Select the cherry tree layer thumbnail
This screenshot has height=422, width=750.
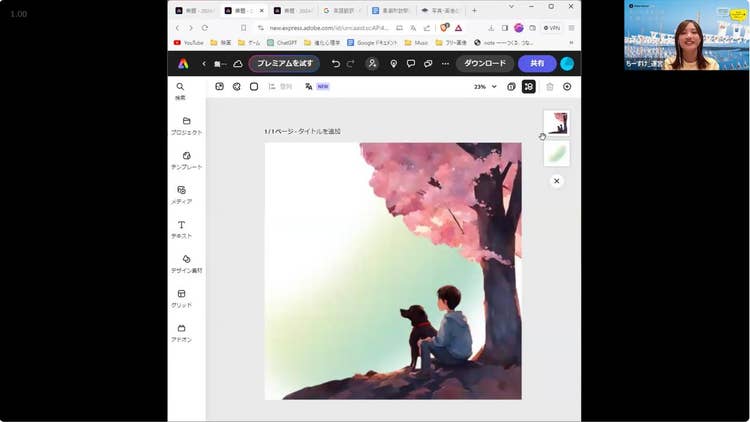click(x=556, y=123)
